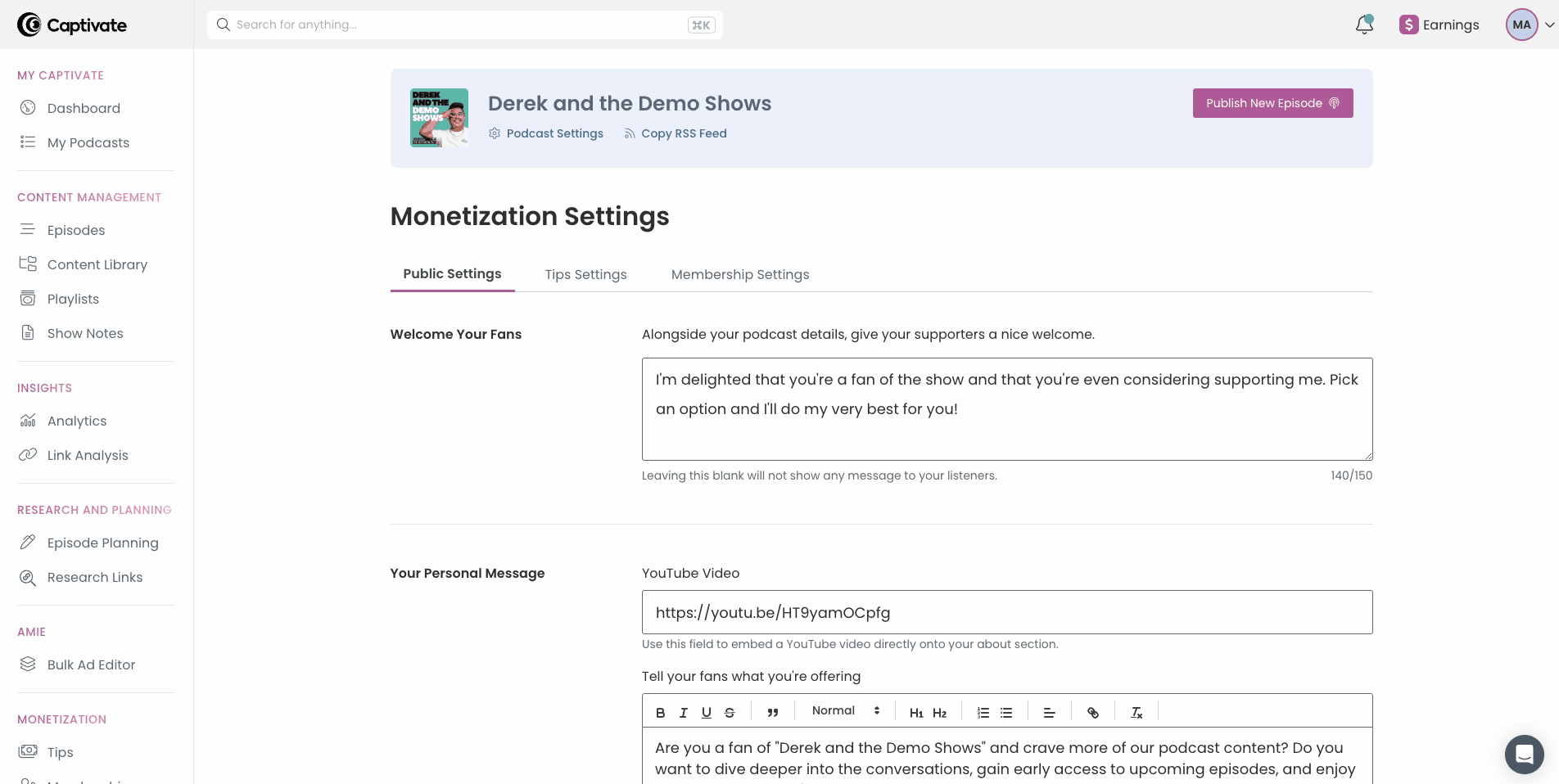1559x784 pixels.
Task: Open the Normal text size dropdown
Action: 845,711
